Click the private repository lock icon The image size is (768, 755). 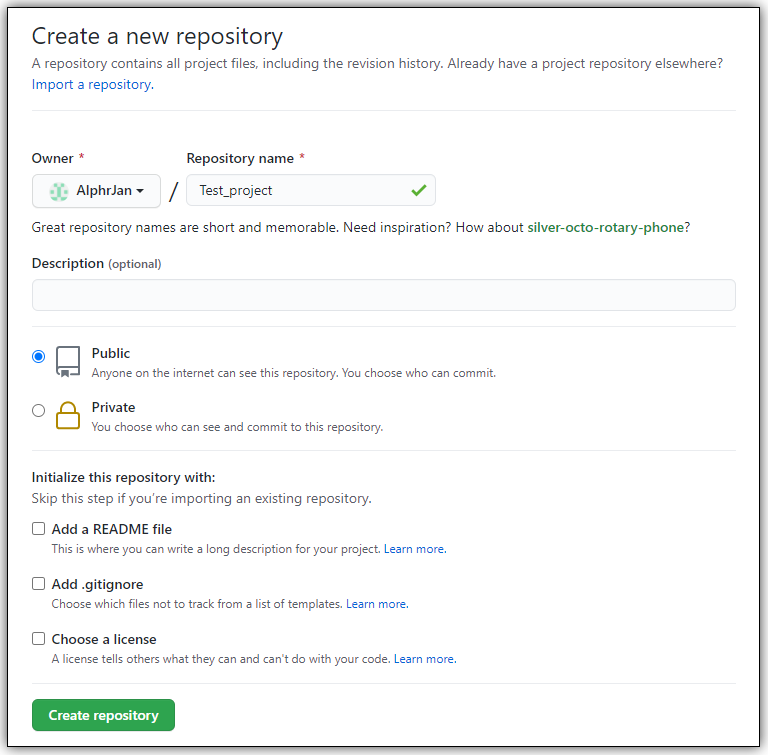[68, 415]
